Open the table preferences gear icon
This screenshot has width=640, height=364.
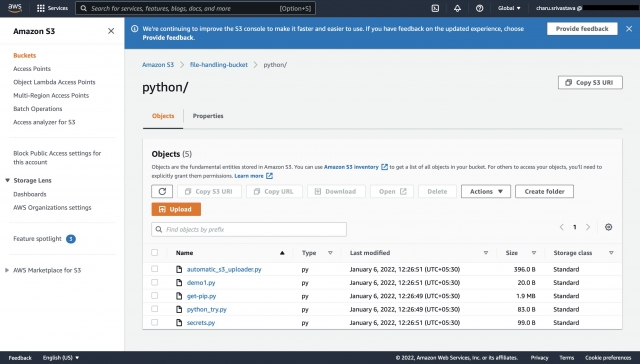coord(608,227)
